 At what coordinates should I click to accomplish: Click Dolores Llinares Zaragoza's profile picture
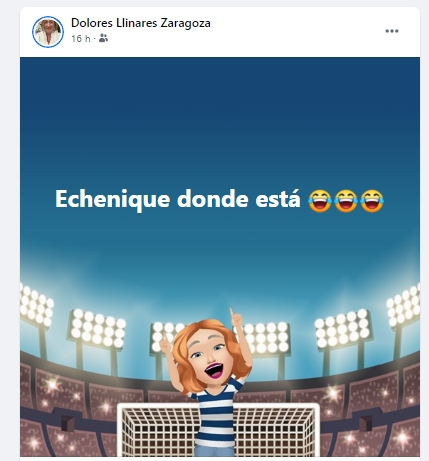[x=48, y=31]
